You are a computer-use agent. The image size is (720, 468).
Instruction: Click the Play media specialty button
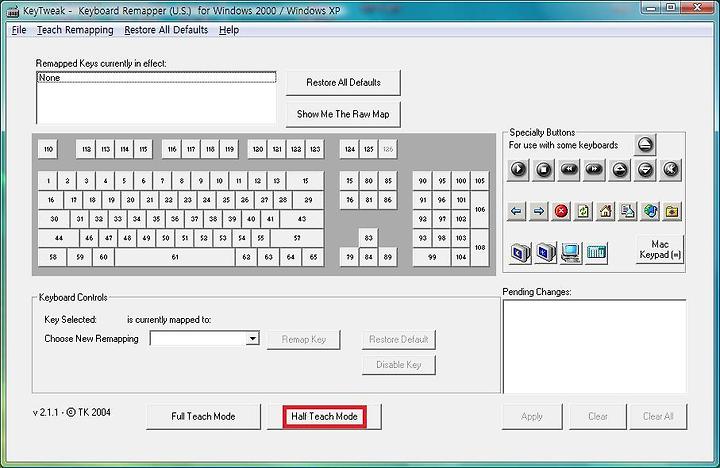pyautogui.click(x=518, y=169)
